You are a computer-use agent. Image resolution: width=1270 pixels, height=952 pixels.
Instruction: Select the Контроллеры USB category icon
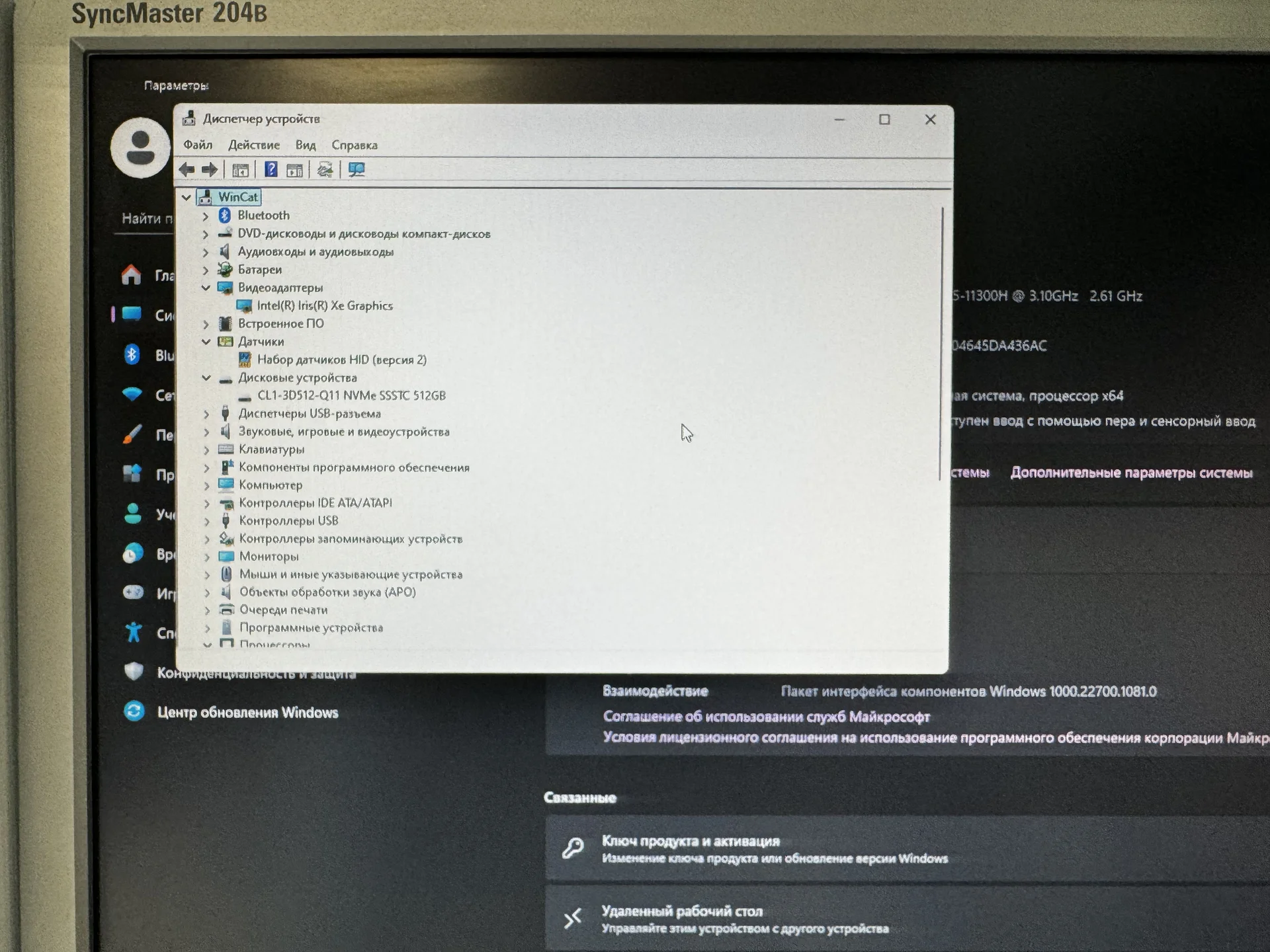pos(226,520)
